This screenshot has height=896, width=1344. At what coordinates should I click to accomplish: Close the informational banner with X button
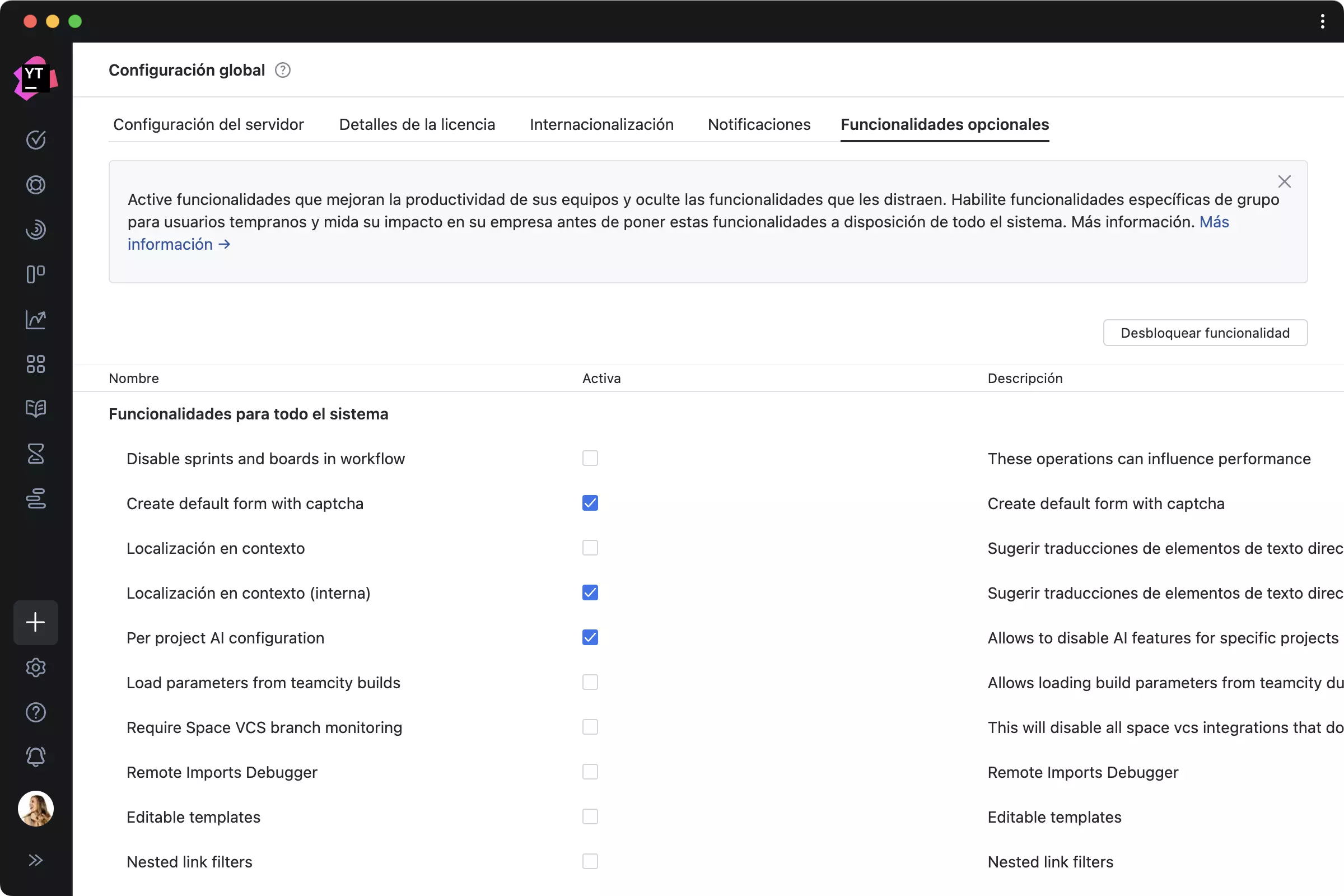pyautogui.click(x=1284, y=181)
